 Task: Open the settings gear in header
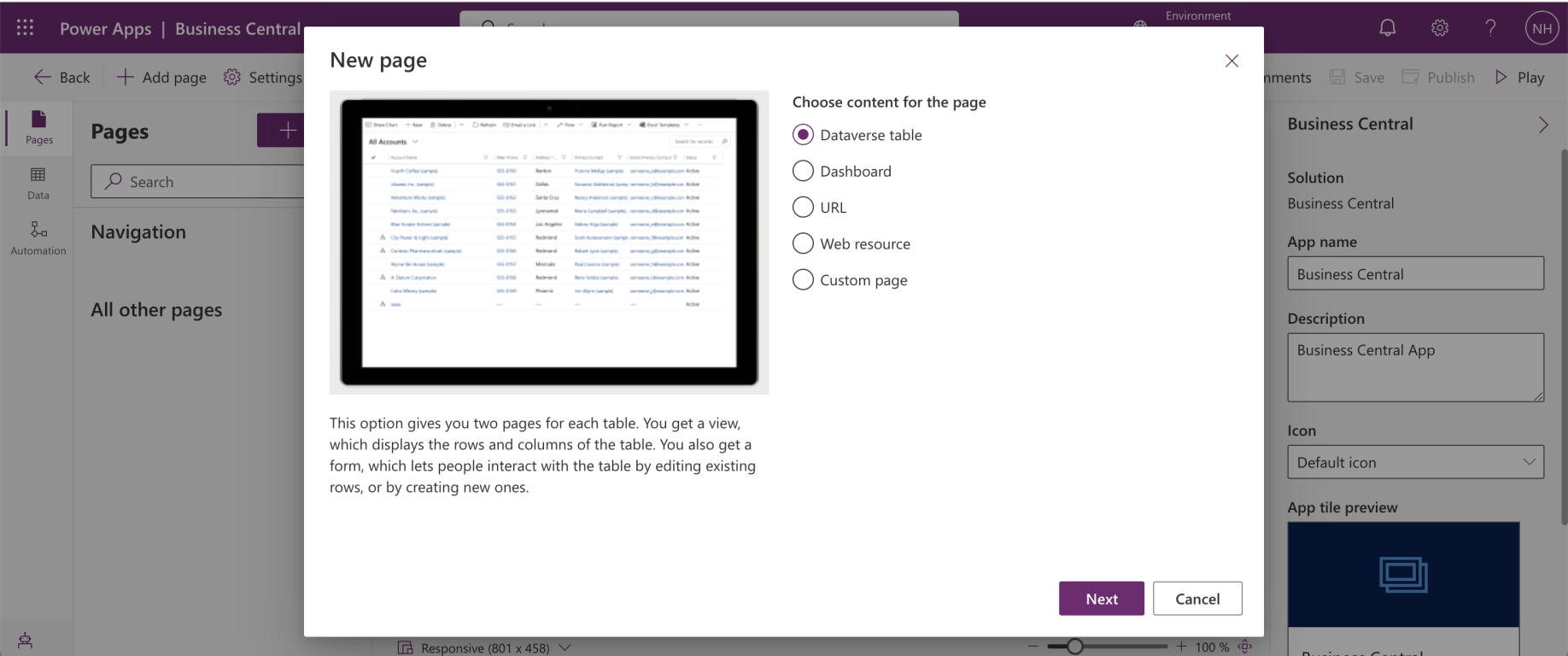(x=1440, y=28)
